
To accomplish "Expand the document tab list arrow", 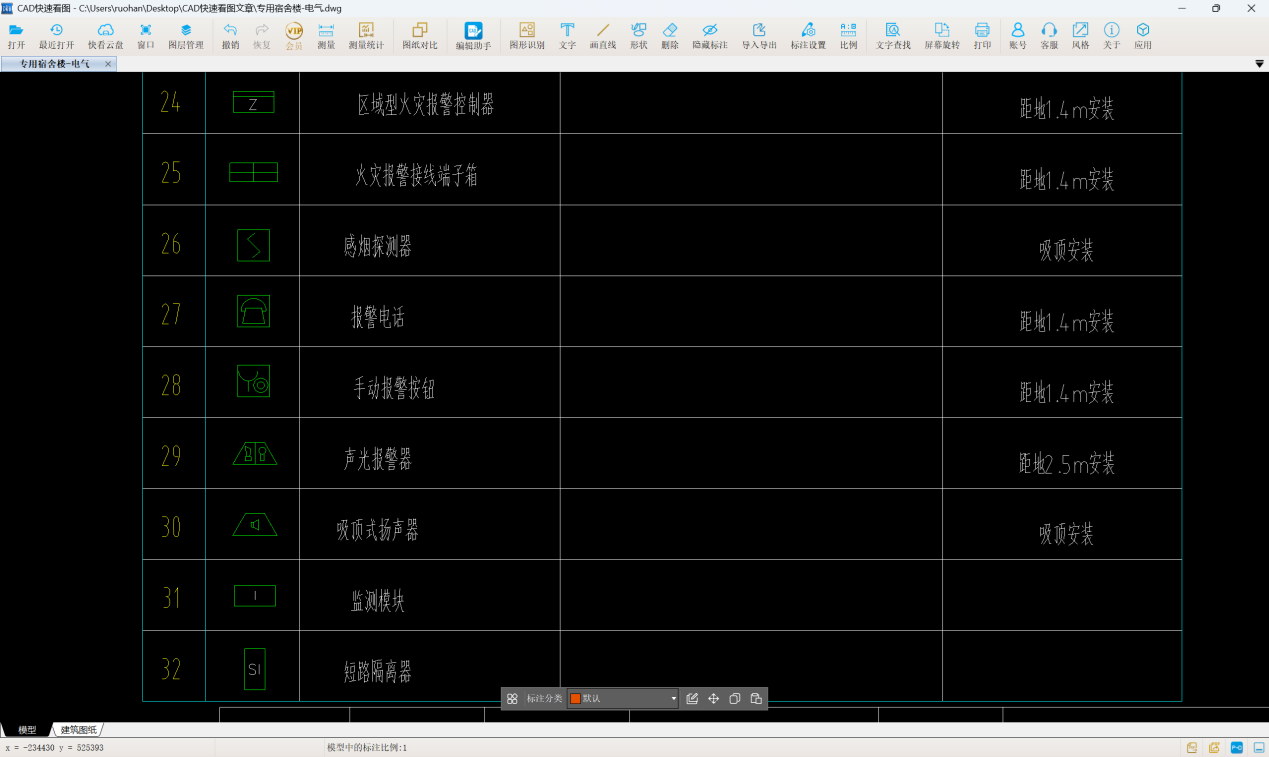I will point(1259,64).
